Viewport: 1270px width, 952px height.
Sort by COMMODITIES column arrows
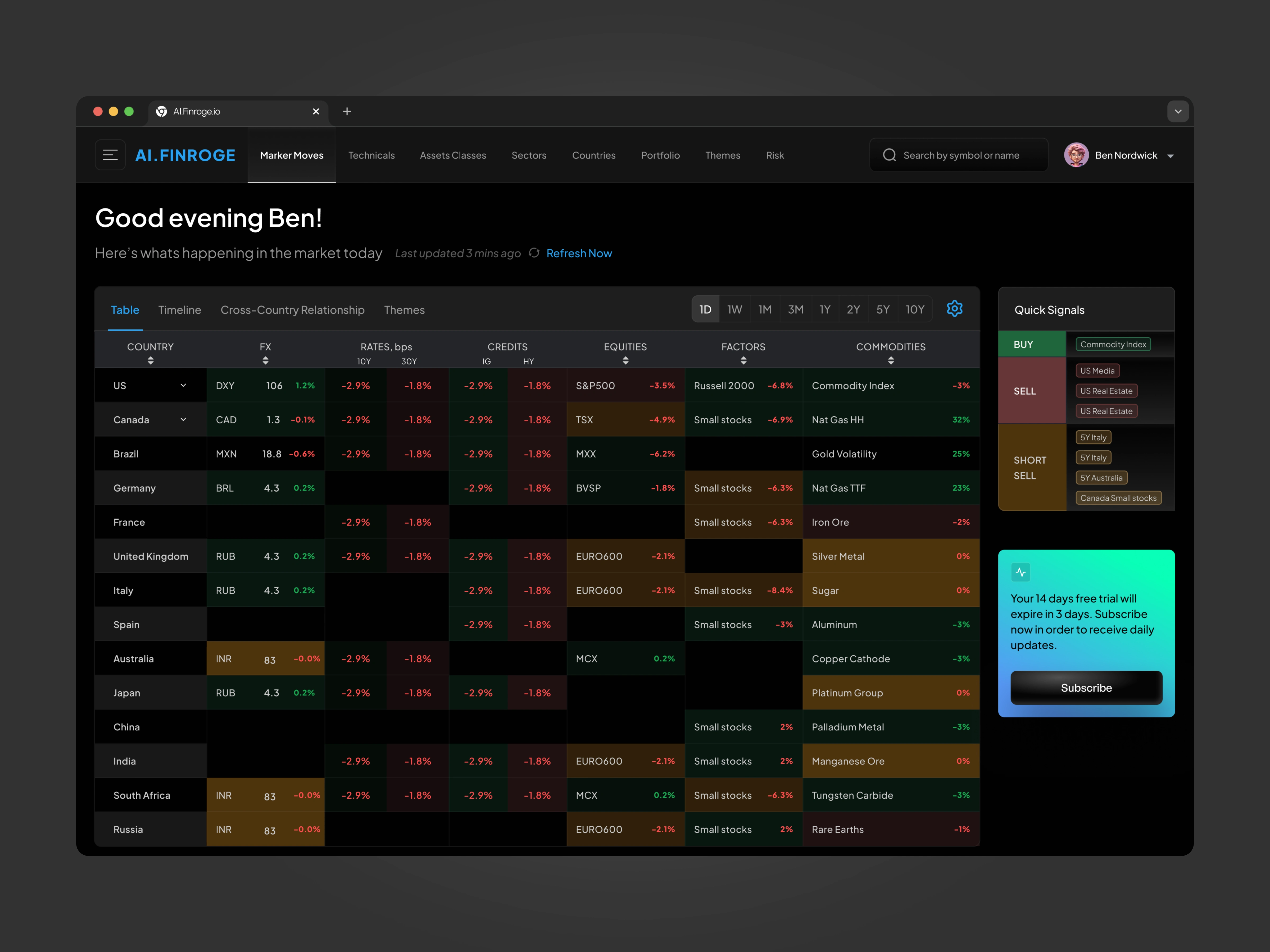[x=891, y=360]
